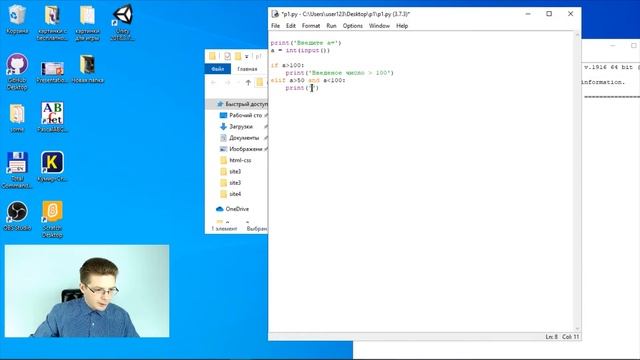
Task: Click the 'a = int(input())' code line
Action: coord(300,51)
